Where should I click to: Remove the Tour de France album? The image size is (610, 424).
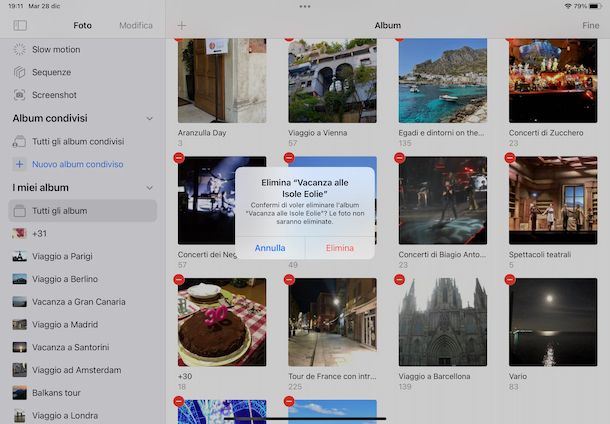click(x=289, y=280)
